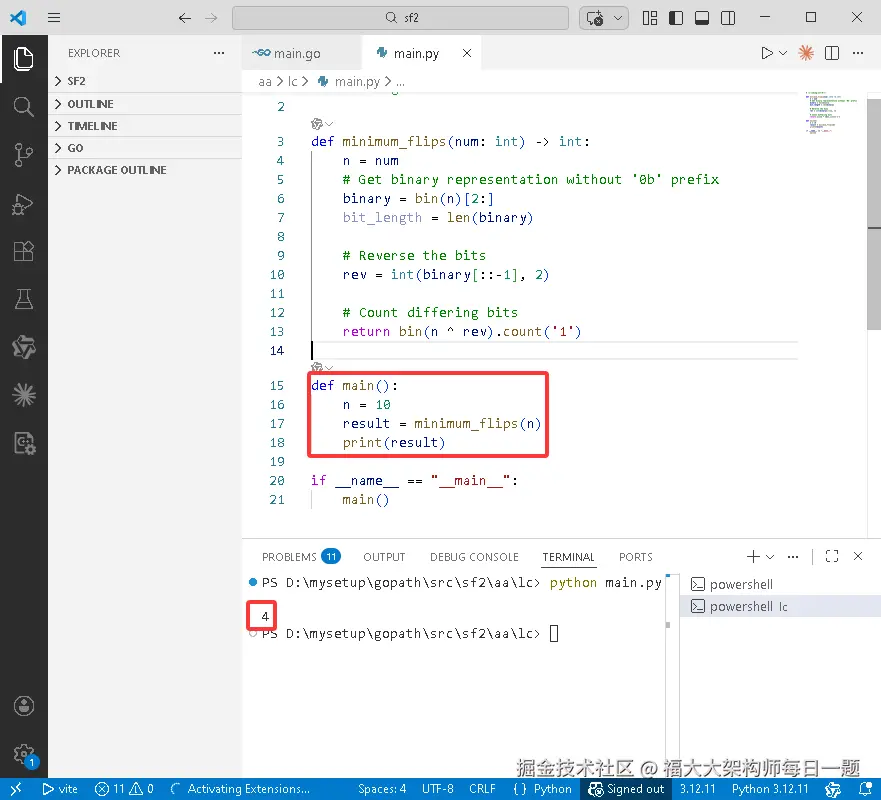This screenshot has width=881, height=800.
Task: Select Python 3.12.11 interpreter in status bar
Action: click(x=770, y=789)
